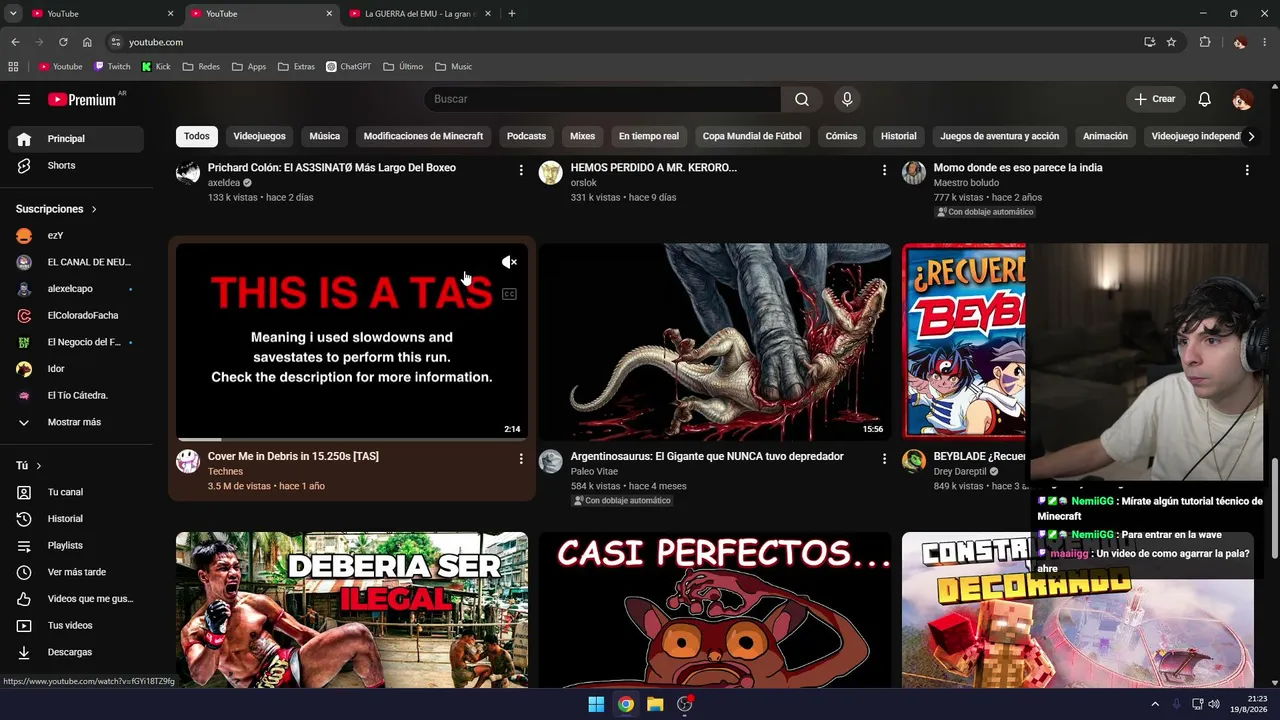
Task: Open File Explorer from the taskbar
Action: point(655,704)
